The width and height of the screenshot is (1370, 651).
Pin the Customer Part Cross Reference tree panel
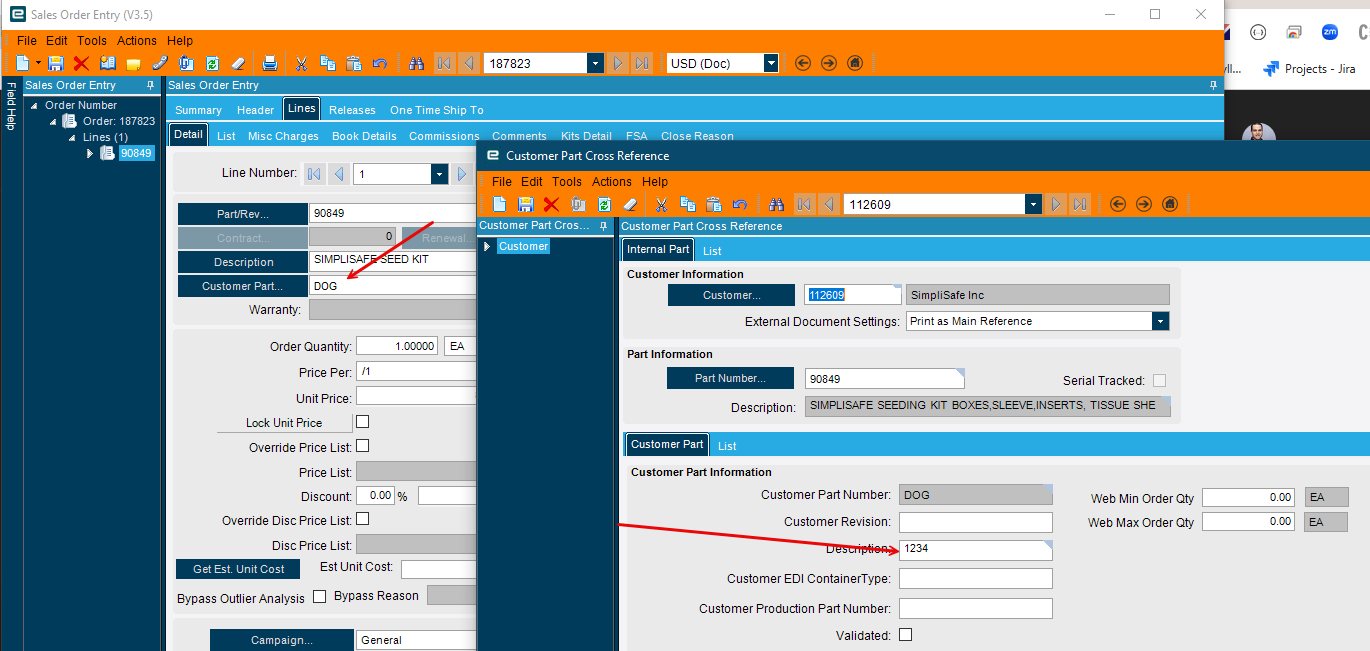click(603, 226)
